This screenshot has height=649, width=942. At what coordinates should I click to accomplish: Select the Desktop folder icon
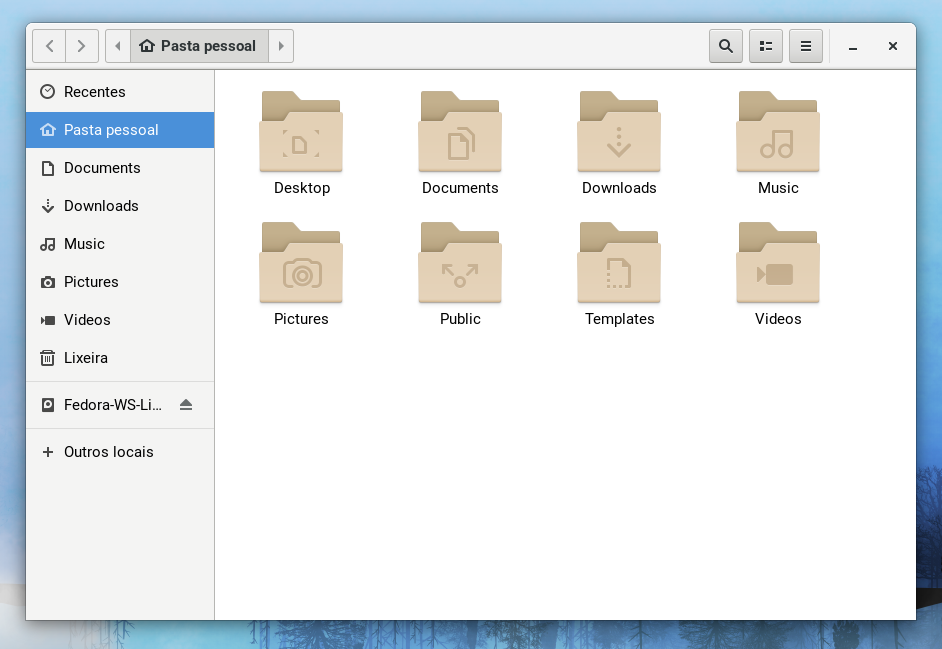pyautogui.click(x=301, y=132)
